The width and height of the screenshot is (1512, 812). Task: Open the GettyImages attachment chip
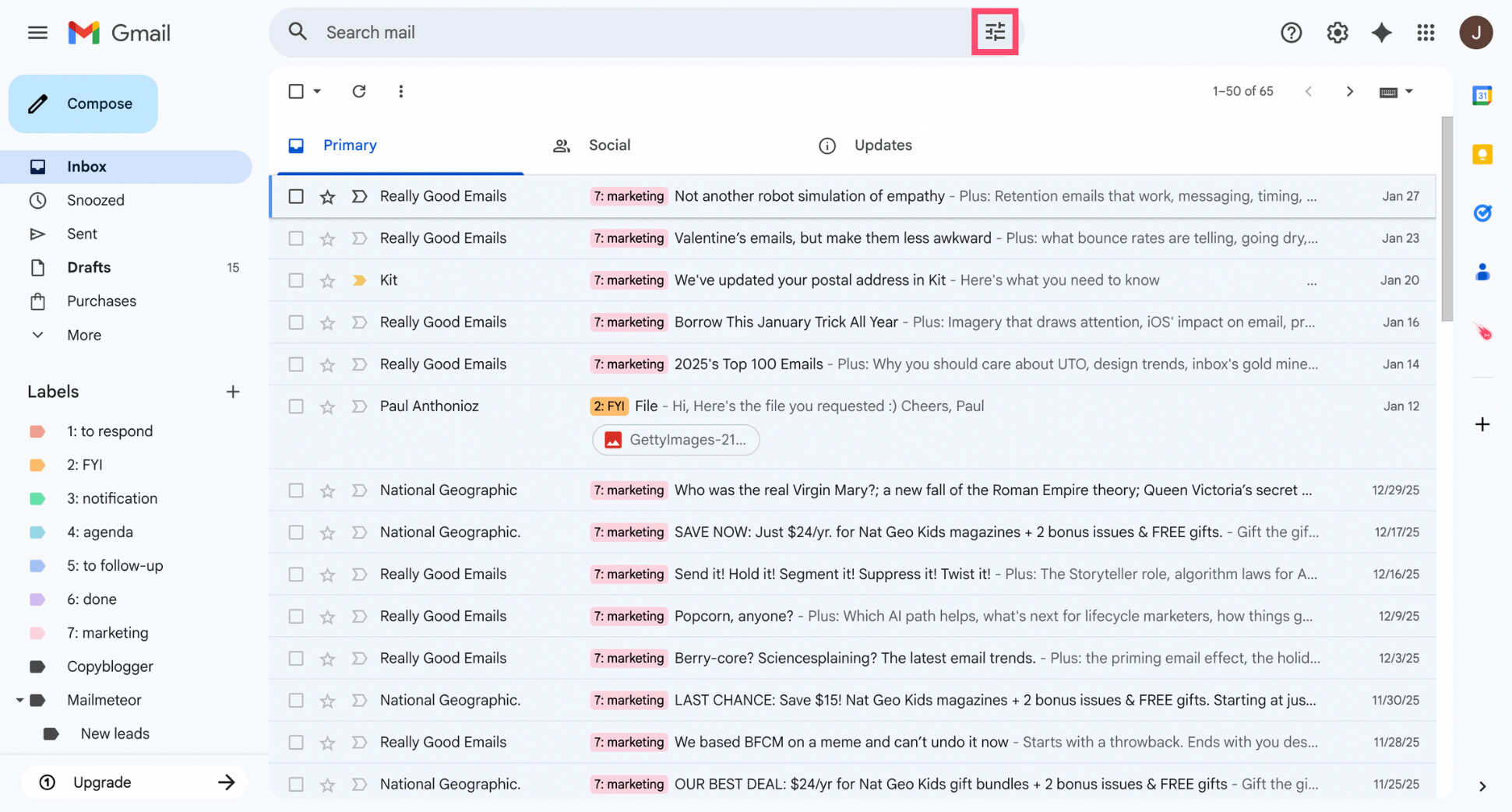tap(675, 439)
